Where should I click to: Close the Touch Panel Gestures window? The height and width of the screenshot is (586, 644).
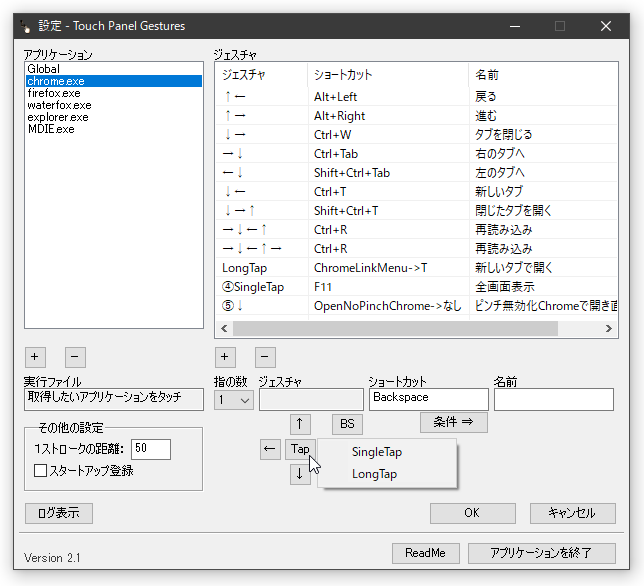click(606, 26)
